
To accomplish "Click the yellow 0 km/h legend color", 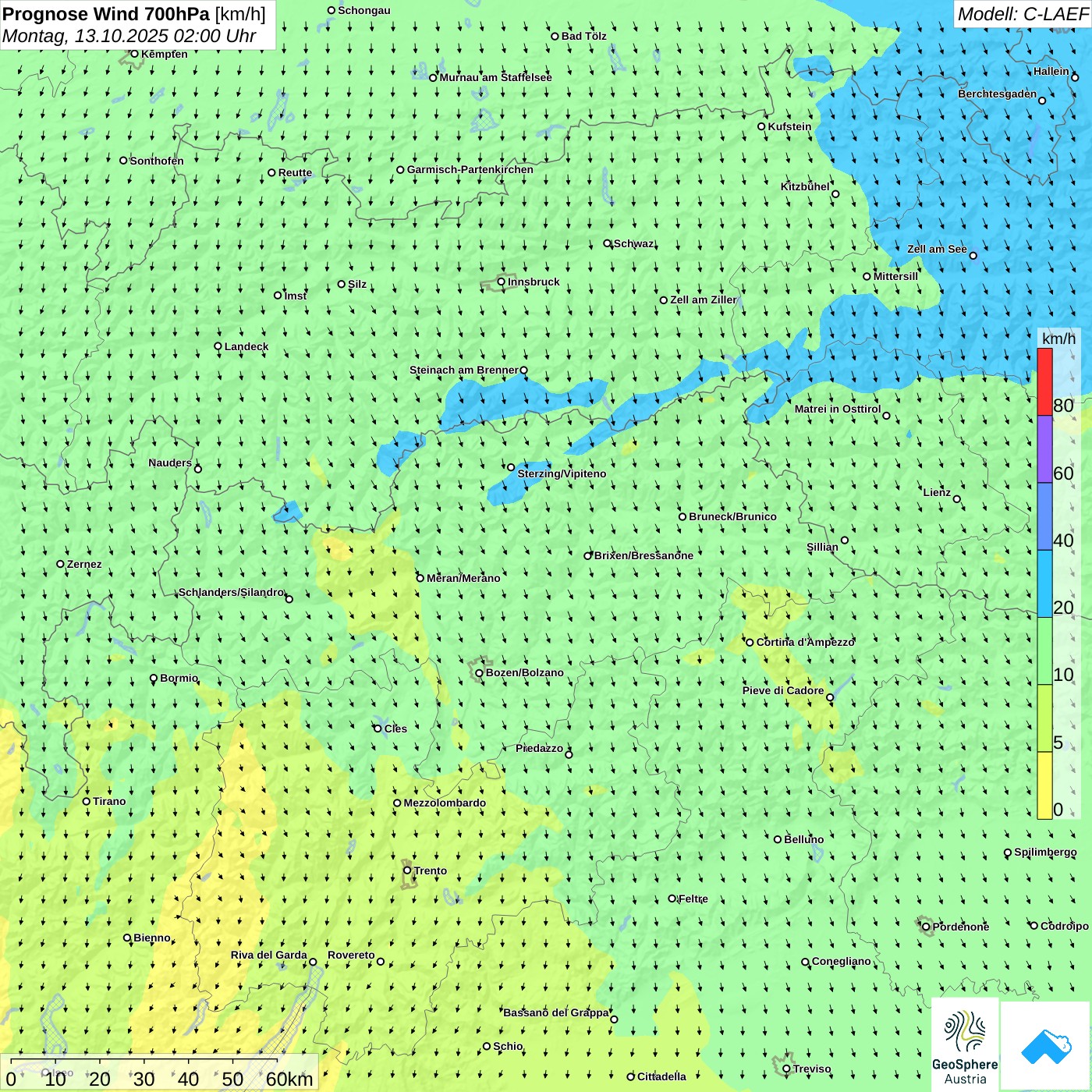I will (x=1044, y=785).
